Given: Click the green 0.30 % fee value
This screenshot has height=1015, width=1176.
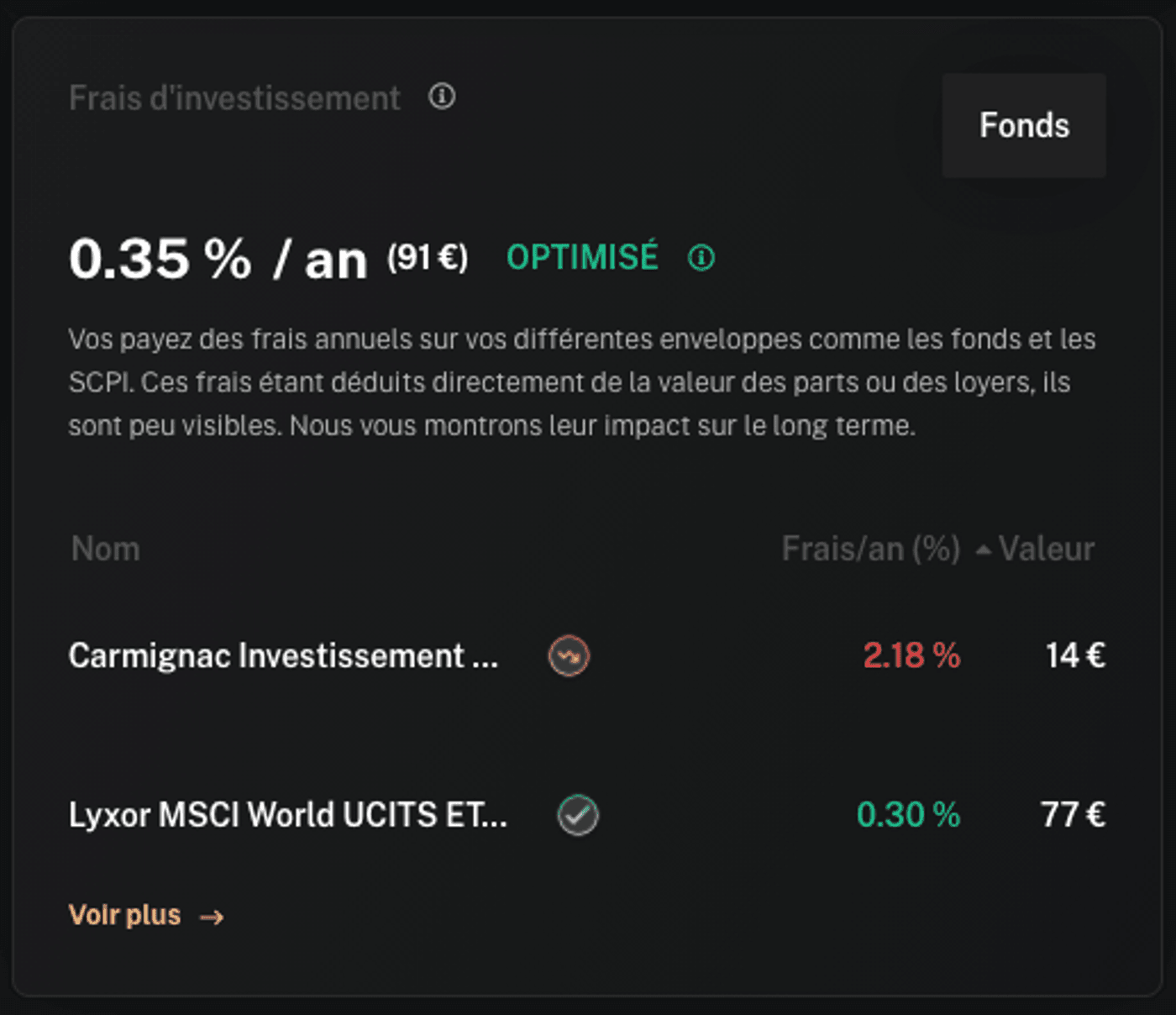Looking at the screenshot, I should pyautogui.click(x=908, y=815).
